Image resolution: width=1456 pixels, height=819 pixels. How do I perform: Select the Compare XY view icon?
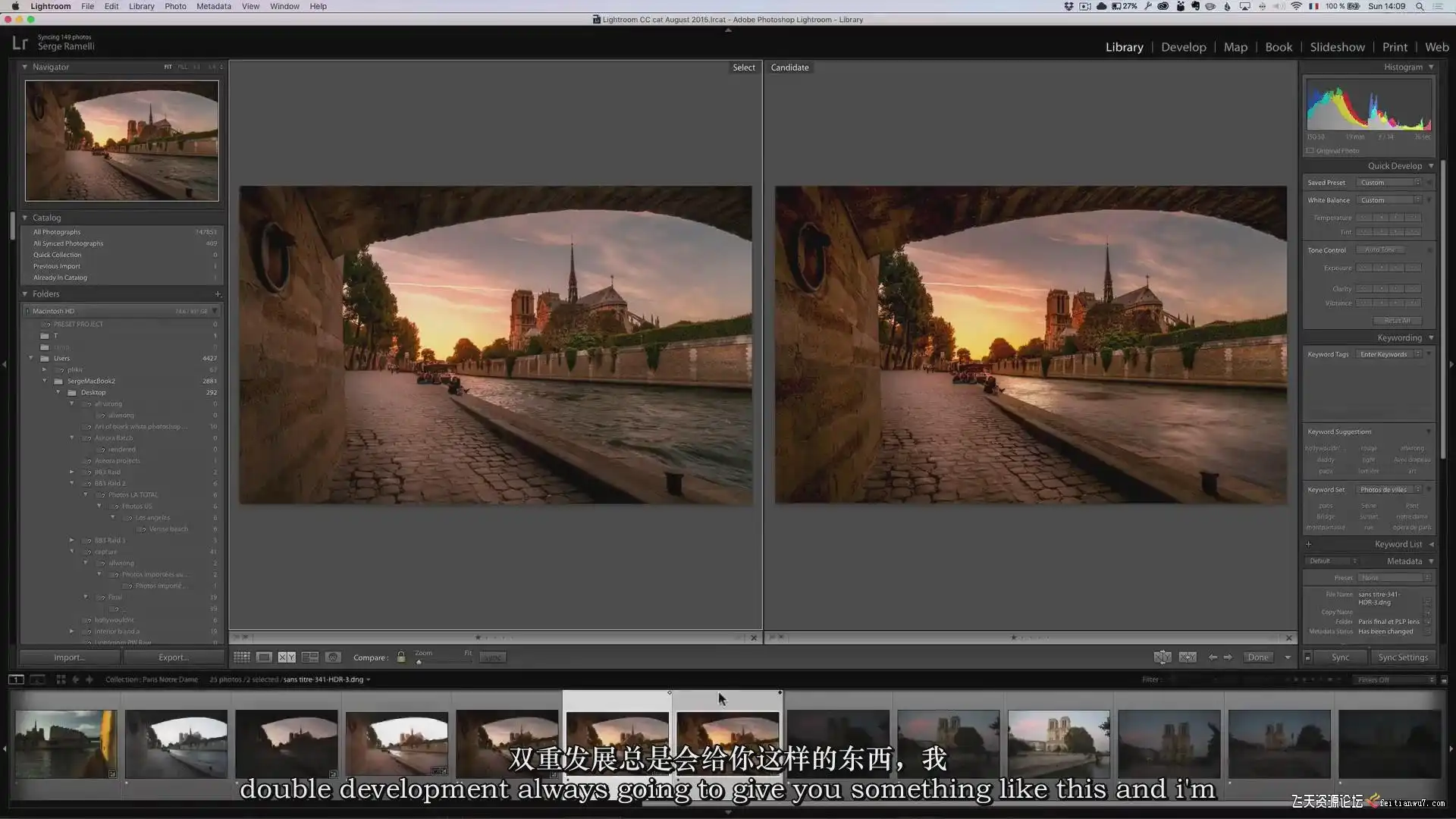click(x=287, y=657)
